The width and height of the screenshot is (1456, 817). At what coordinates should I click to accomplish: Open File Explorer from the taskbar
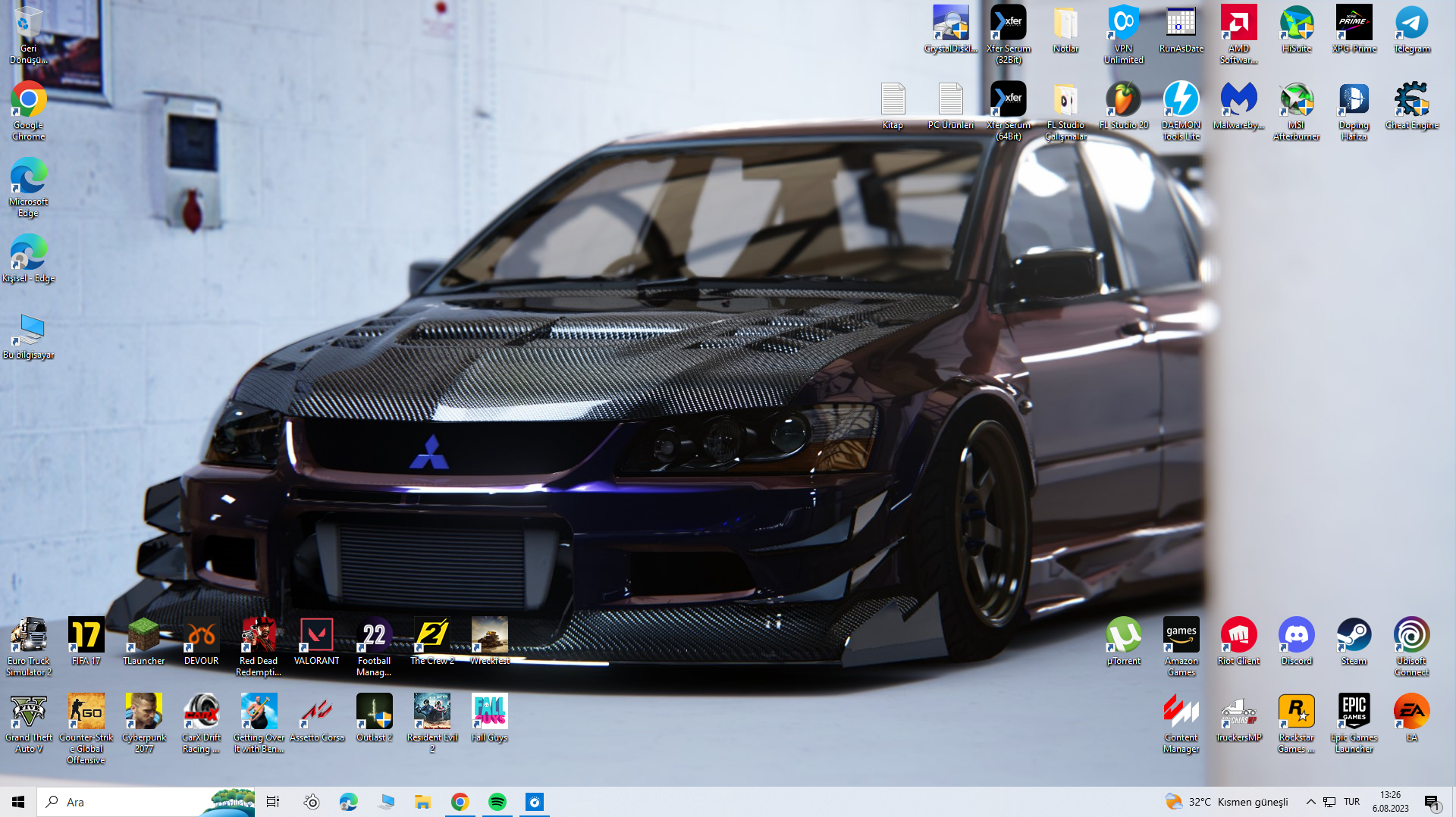click(422, 802)
